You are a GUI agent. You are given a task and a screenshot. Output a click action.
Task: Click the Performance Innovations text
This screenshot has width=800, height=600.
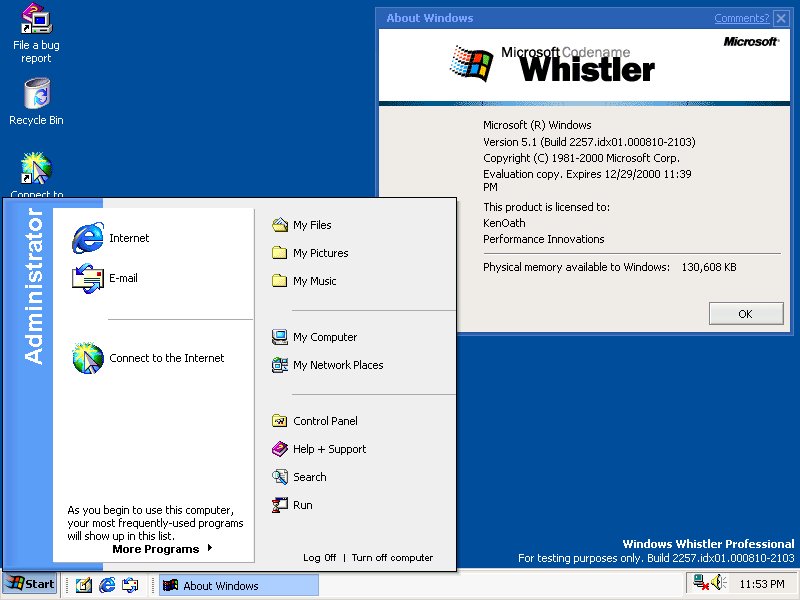pos(543,239)
